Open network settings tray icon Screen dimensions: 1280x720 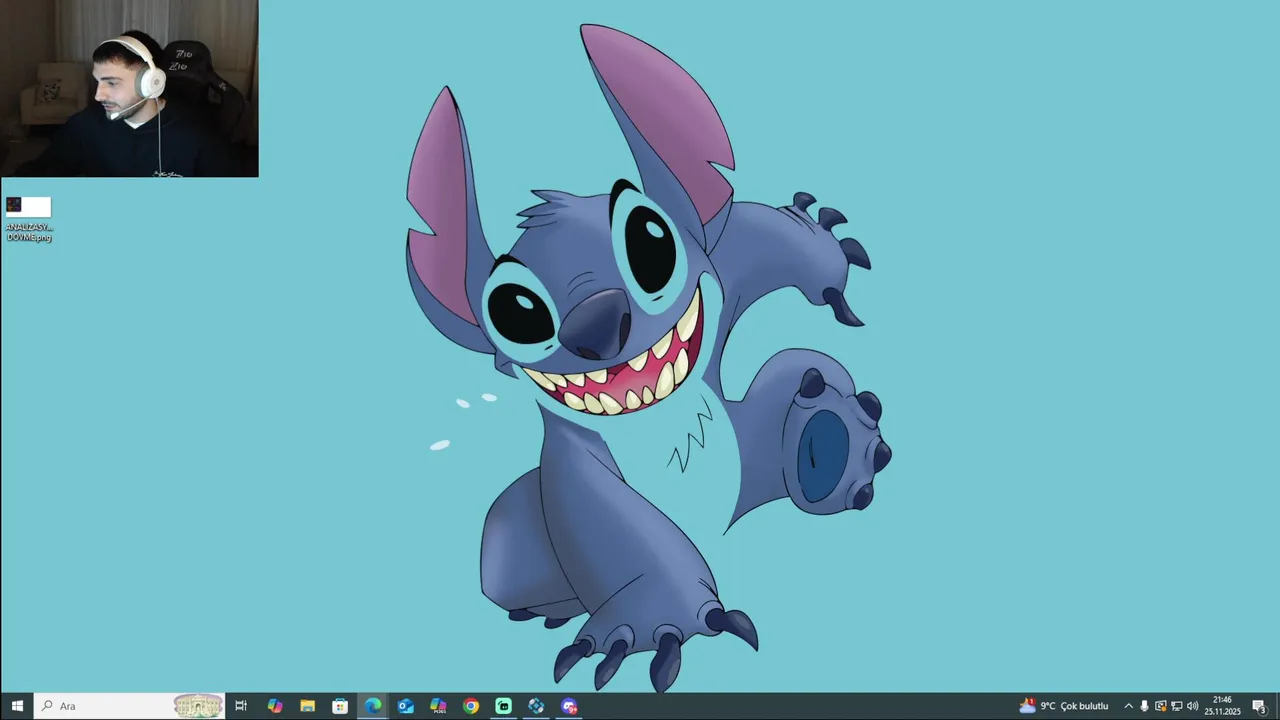(1176, 706)
